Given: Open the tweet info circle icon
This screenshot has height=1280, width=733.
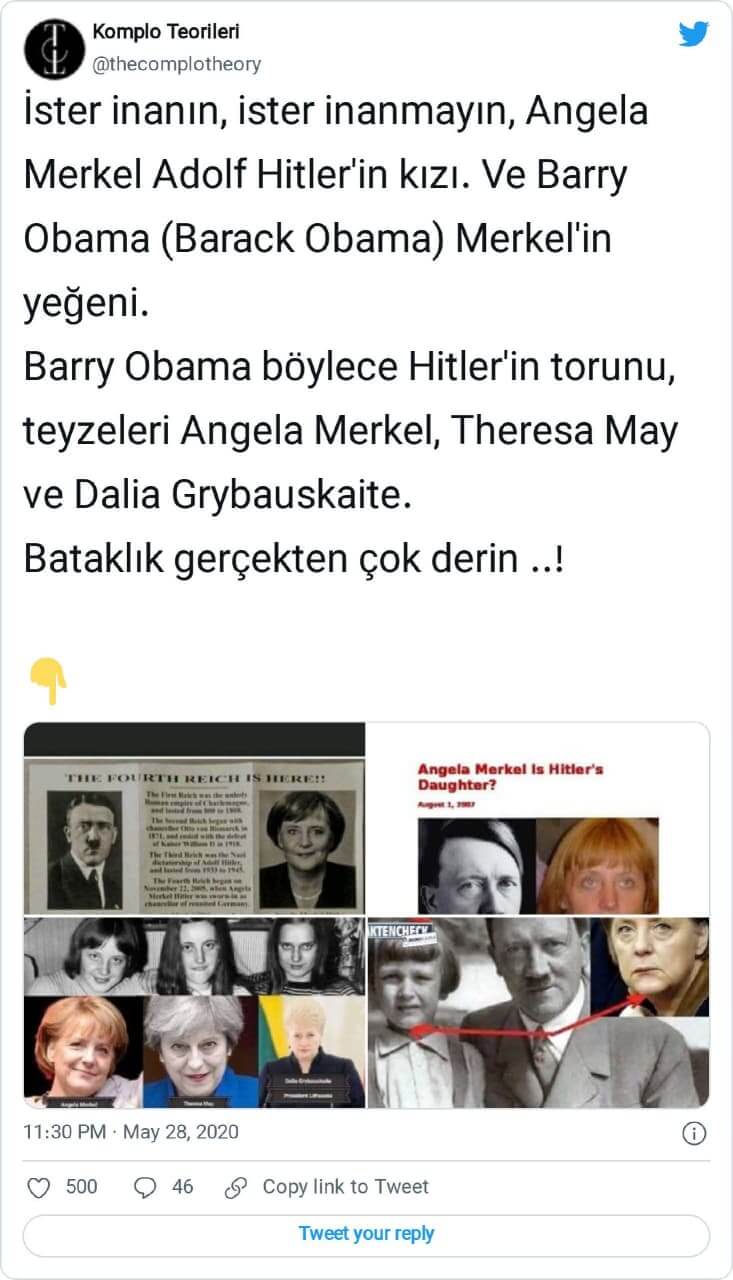Looking at the screenshot, I should tap(694, 1133).
